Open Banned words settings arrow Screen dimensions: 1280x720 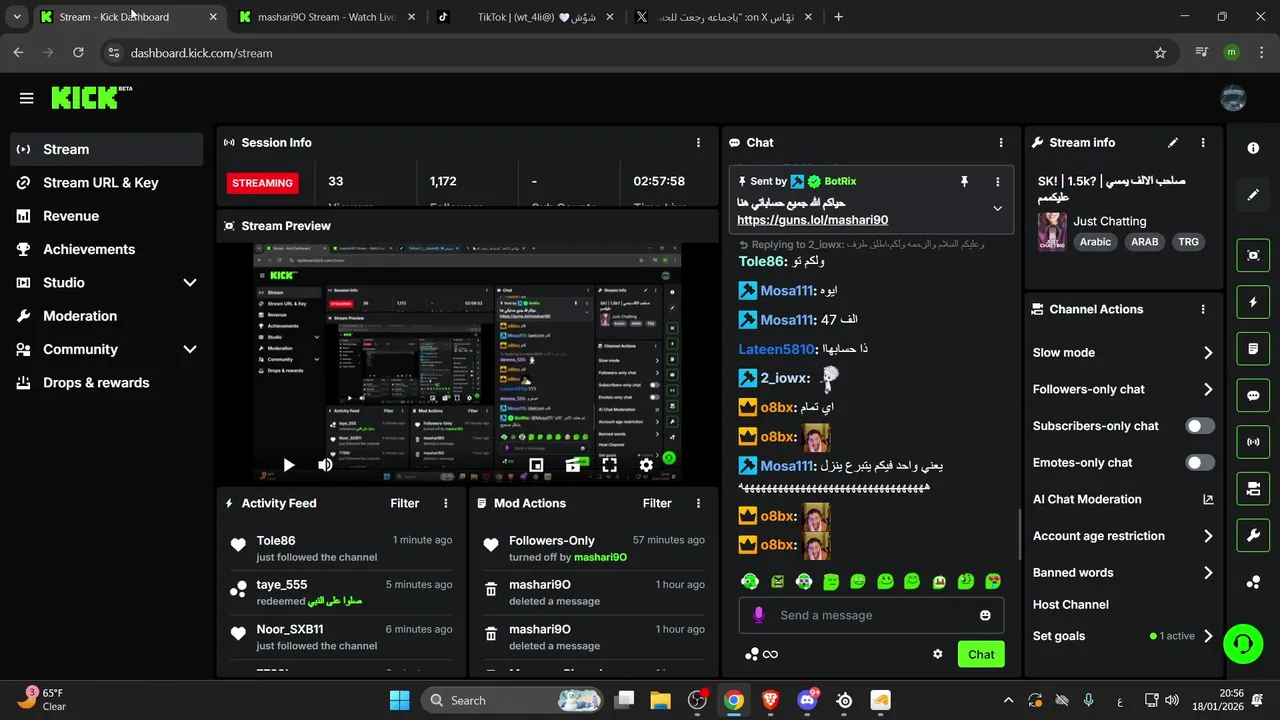tap(1208, 573)
